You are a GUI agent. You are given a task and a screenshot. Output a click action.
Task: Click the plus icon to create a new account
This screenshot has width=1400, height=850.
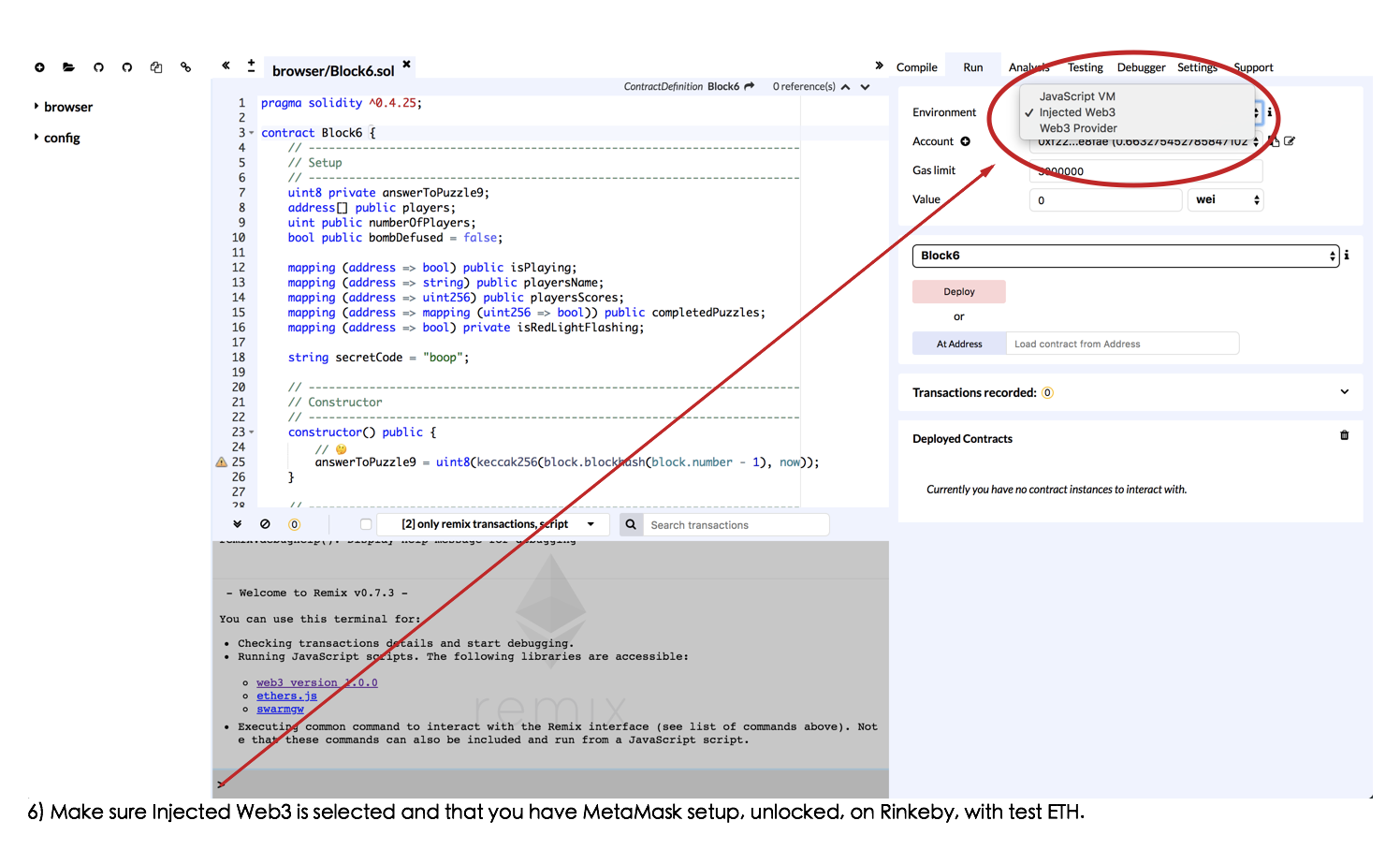coord(965,141)
